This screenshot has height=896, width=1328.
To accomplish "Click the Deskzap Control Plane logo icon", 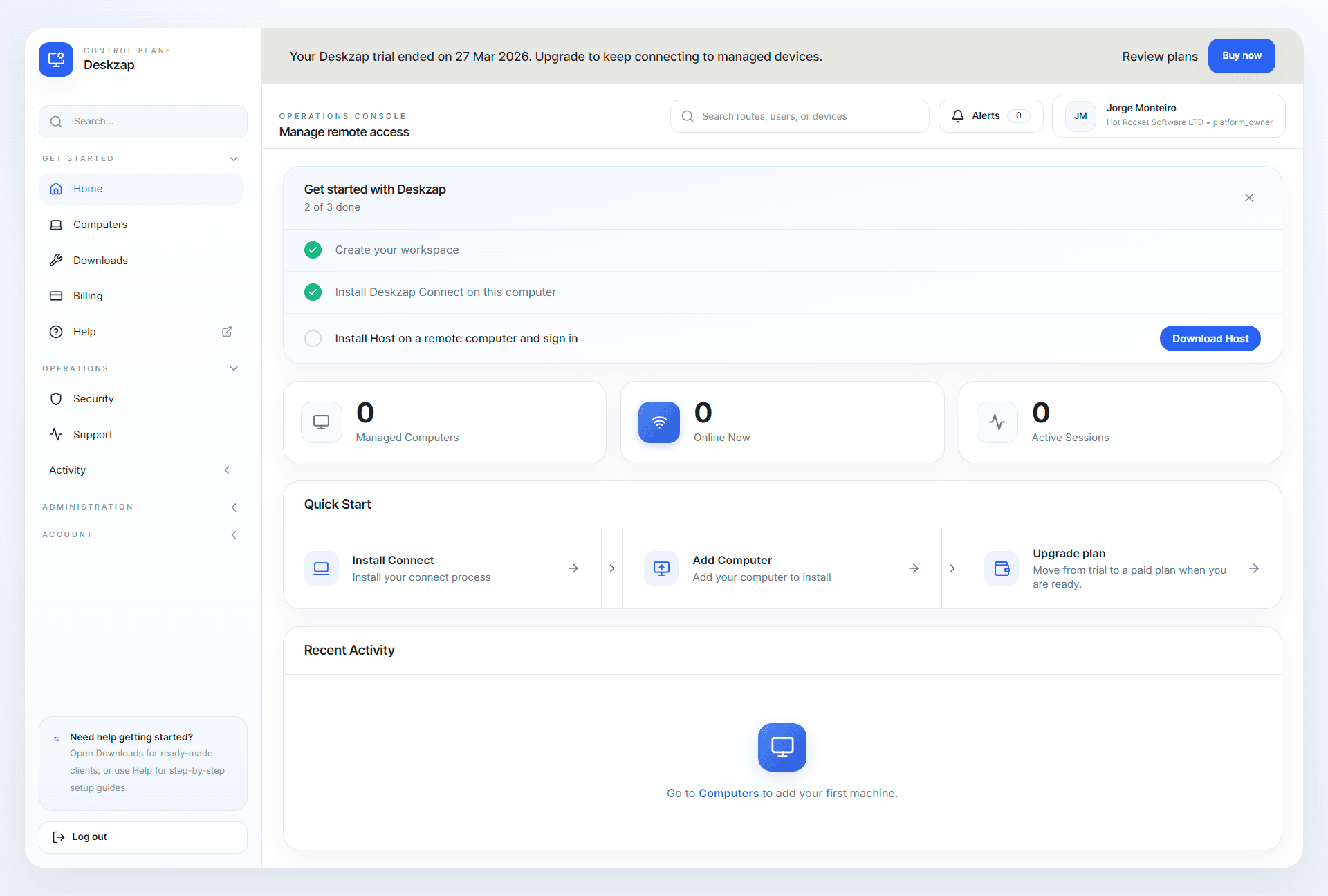I will coord(55,59).
